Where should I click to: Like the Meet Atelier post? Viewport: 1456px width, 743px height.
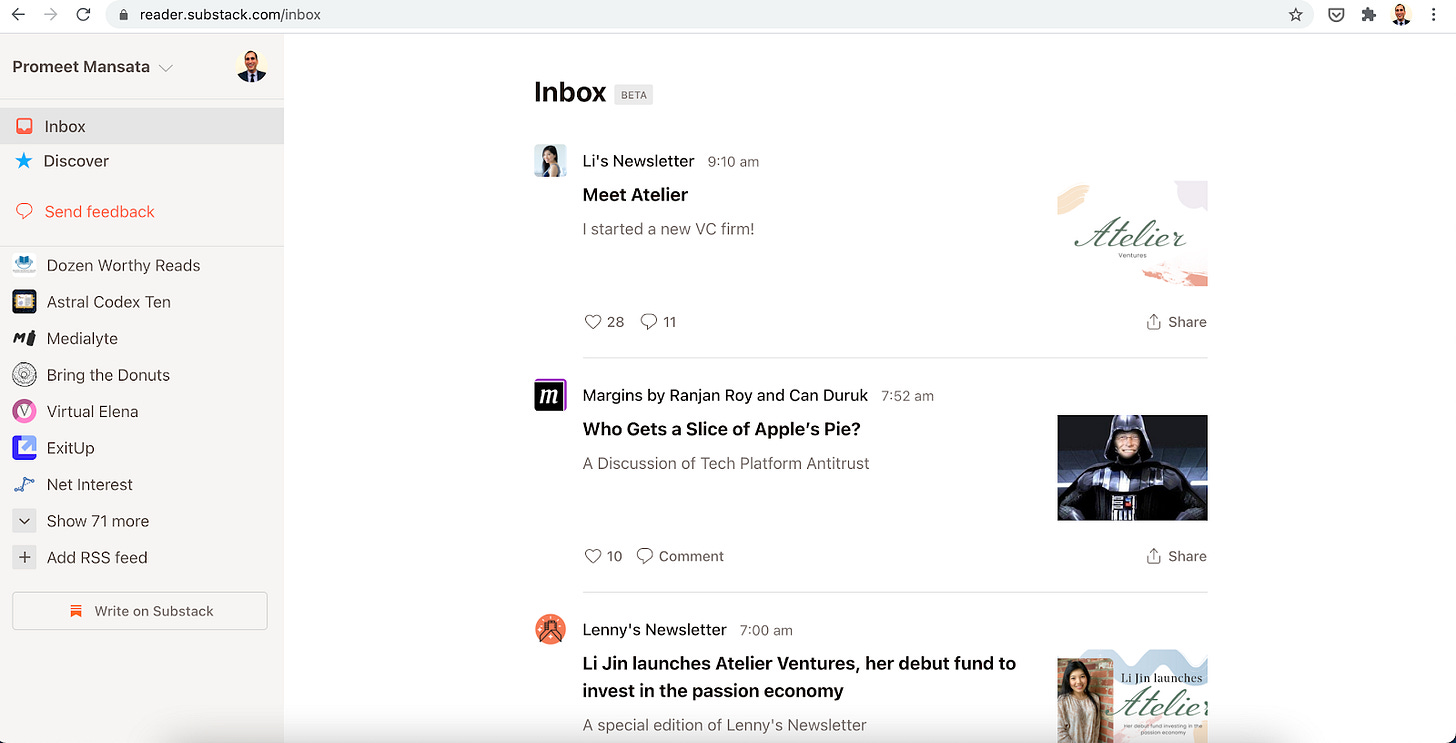(604, 322)
